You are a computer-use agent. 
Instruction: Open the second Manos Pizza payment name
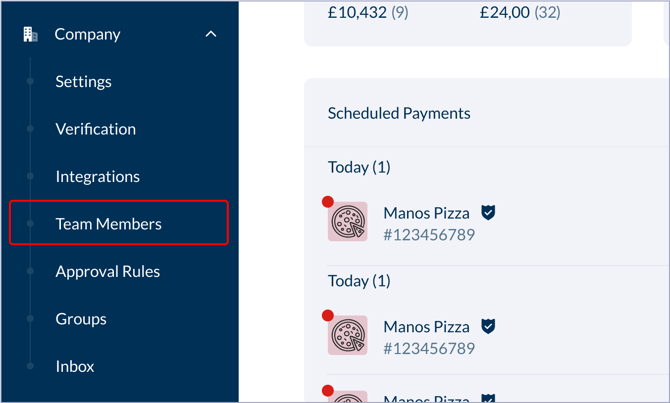click(426, 327)
